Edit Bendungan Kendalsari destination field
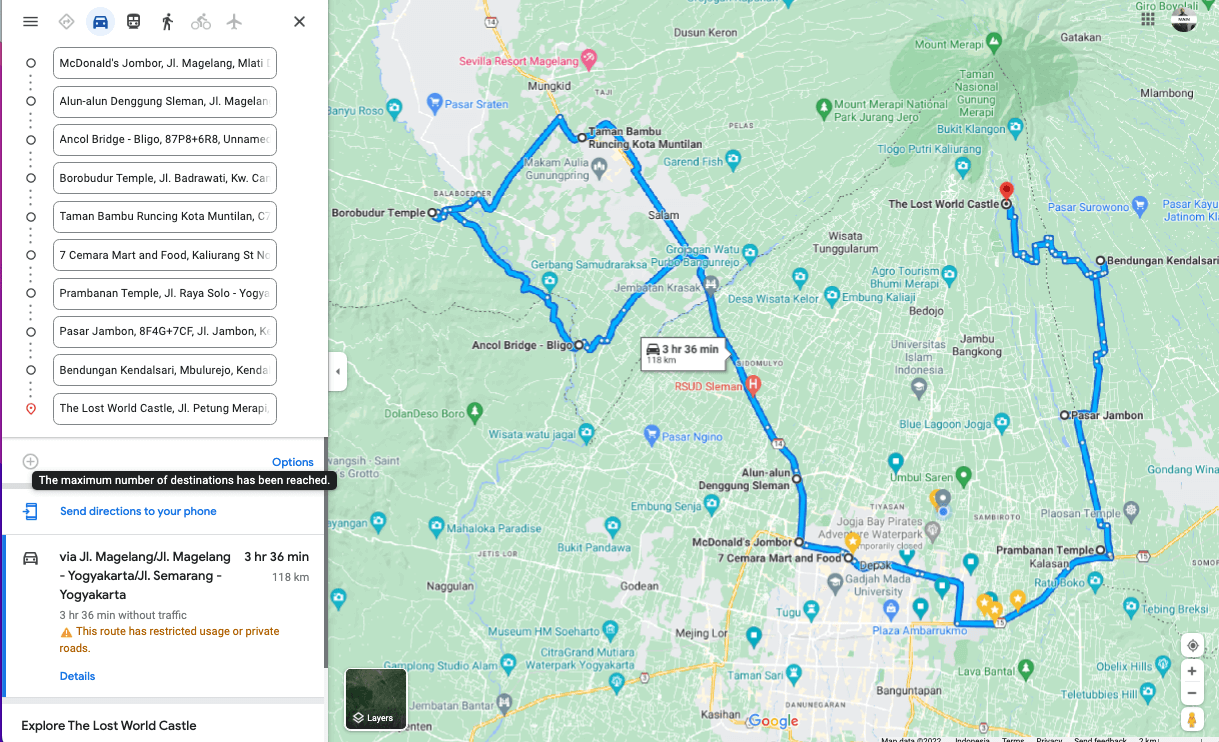 [x=165, y=370]
